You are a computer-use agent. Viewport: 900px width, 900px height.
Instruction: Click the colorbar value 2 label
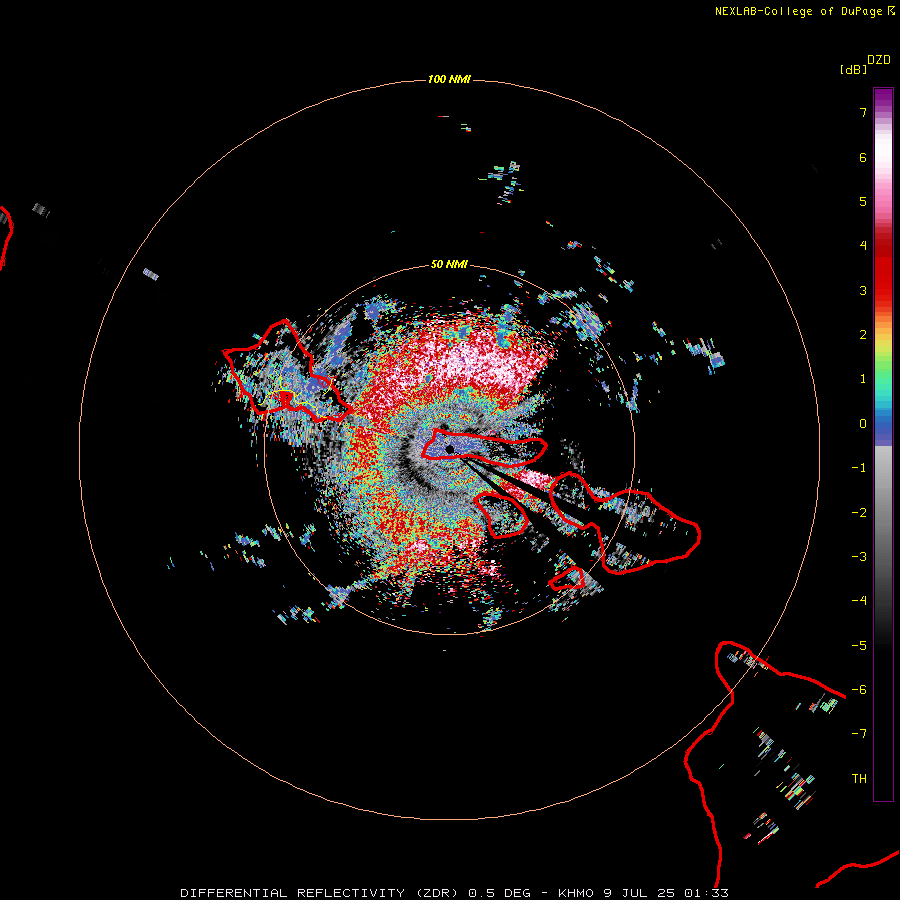pos(863,335)
